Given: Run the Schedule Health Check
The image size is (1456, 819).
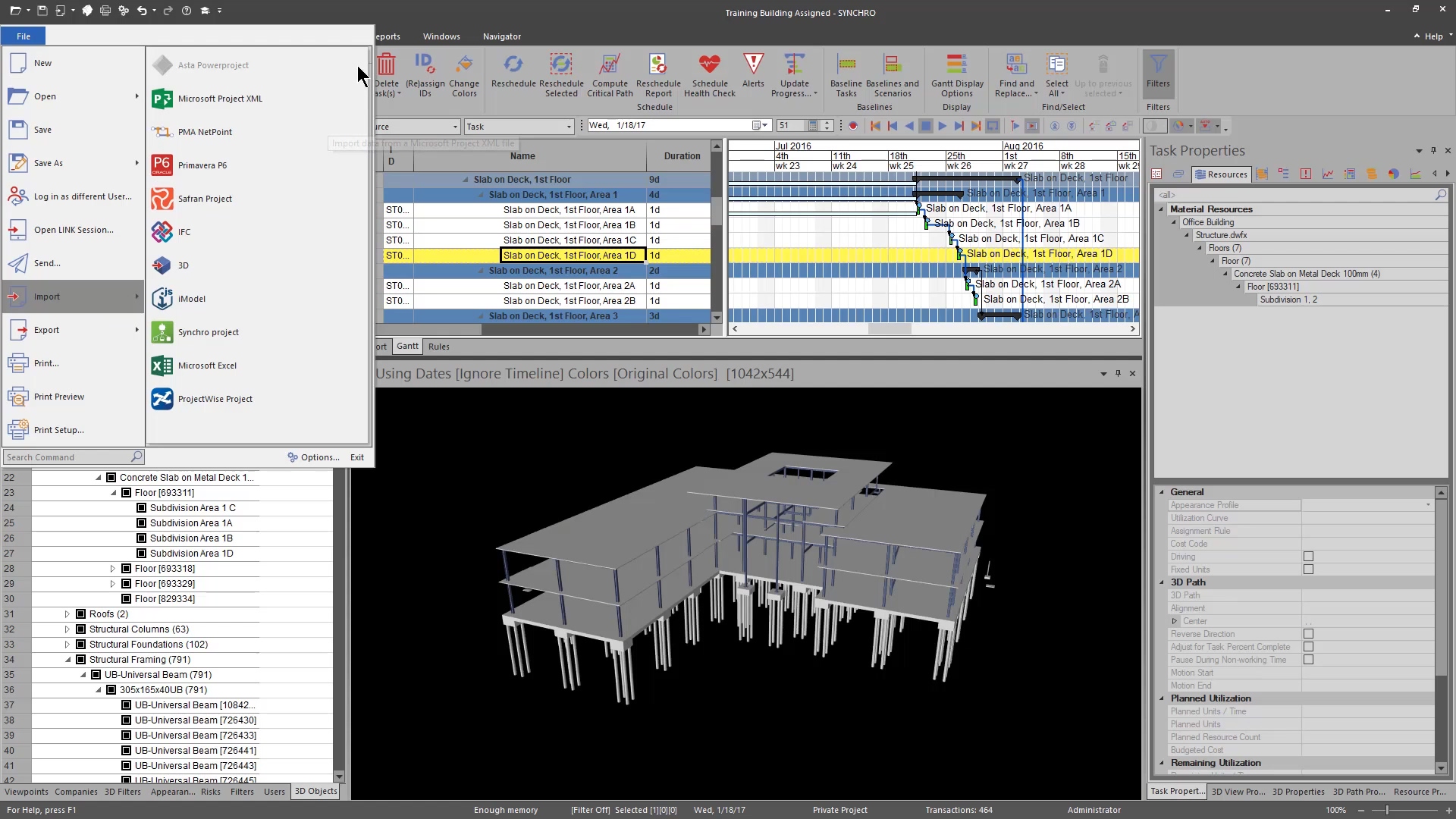Looking at the screenshot, I should coord(709,74).
